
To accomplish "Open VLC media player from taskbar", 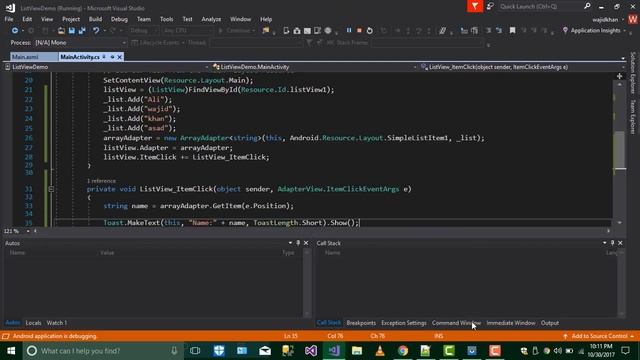I will point(380,351).
